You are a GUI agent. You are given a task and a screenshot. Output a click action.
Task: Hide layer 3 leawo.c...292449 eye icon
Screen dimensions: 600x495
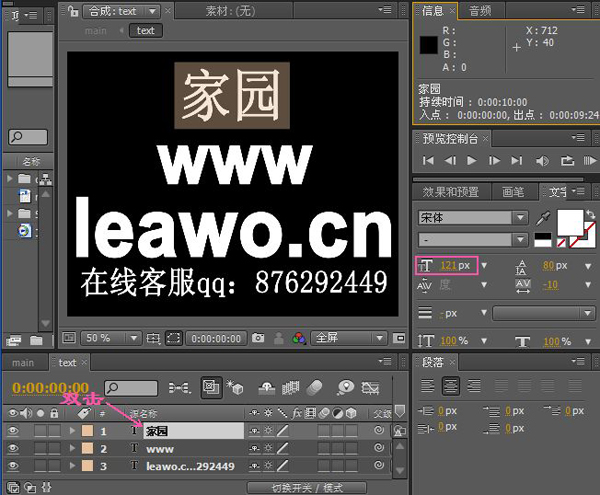coord(13,466)
